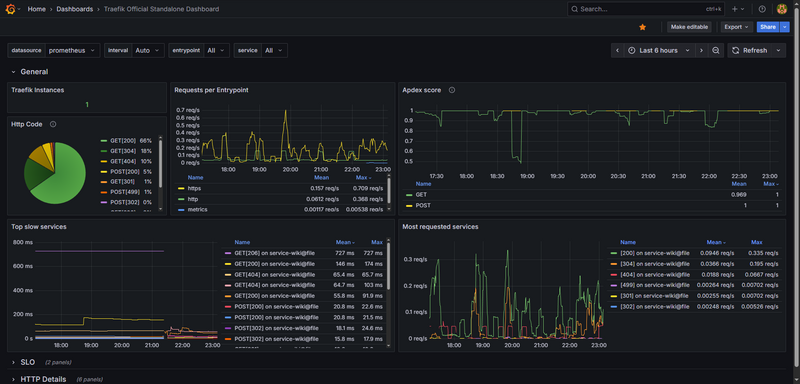Open the user avatar profile menu
The width and height of the screenshot is (800, 384).
pos(782,9)
